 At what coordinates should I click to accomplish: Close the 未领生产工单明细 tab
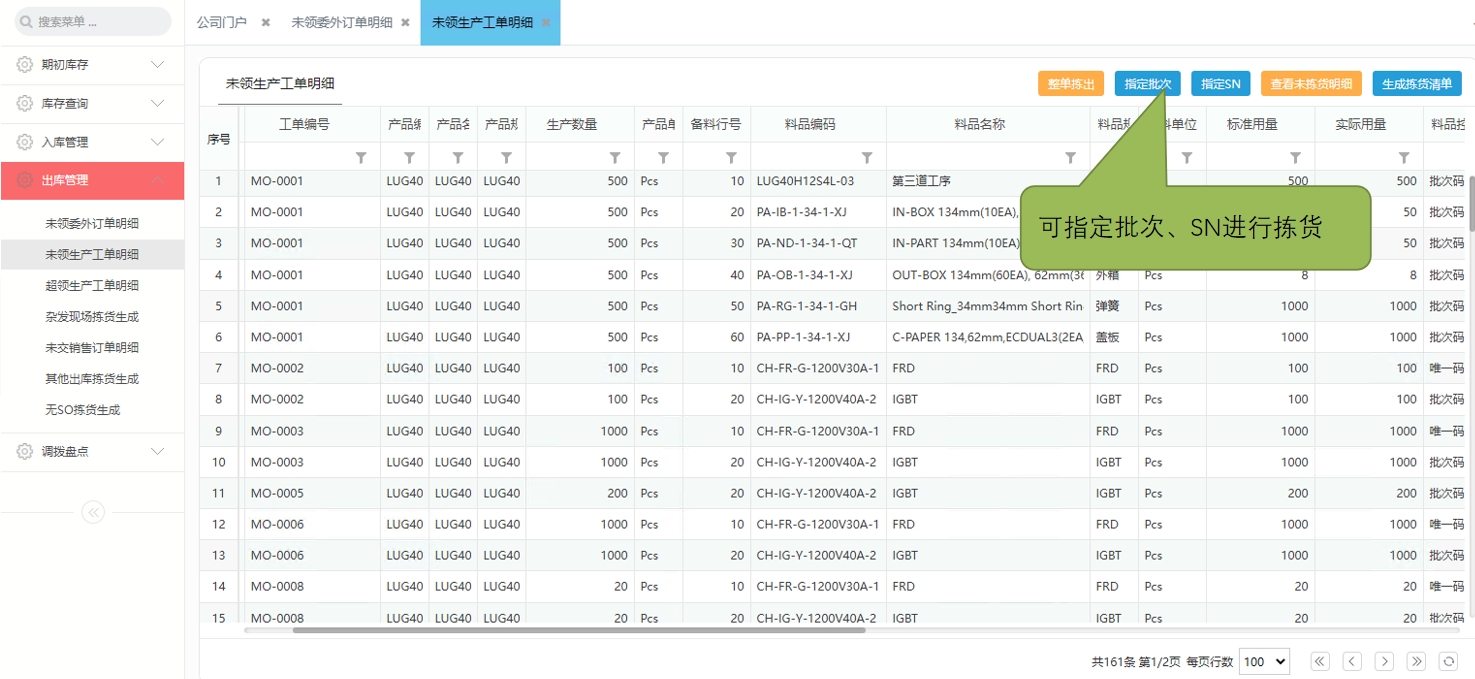click(x=545, y=22)
